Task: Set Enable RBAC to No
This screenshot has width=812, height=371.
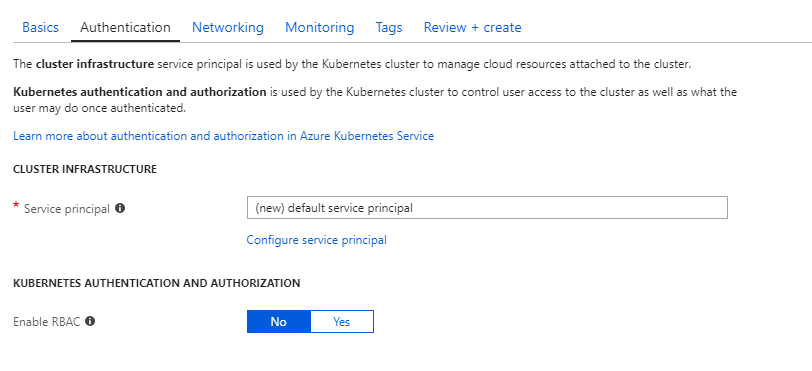Action: click(279, 321)
